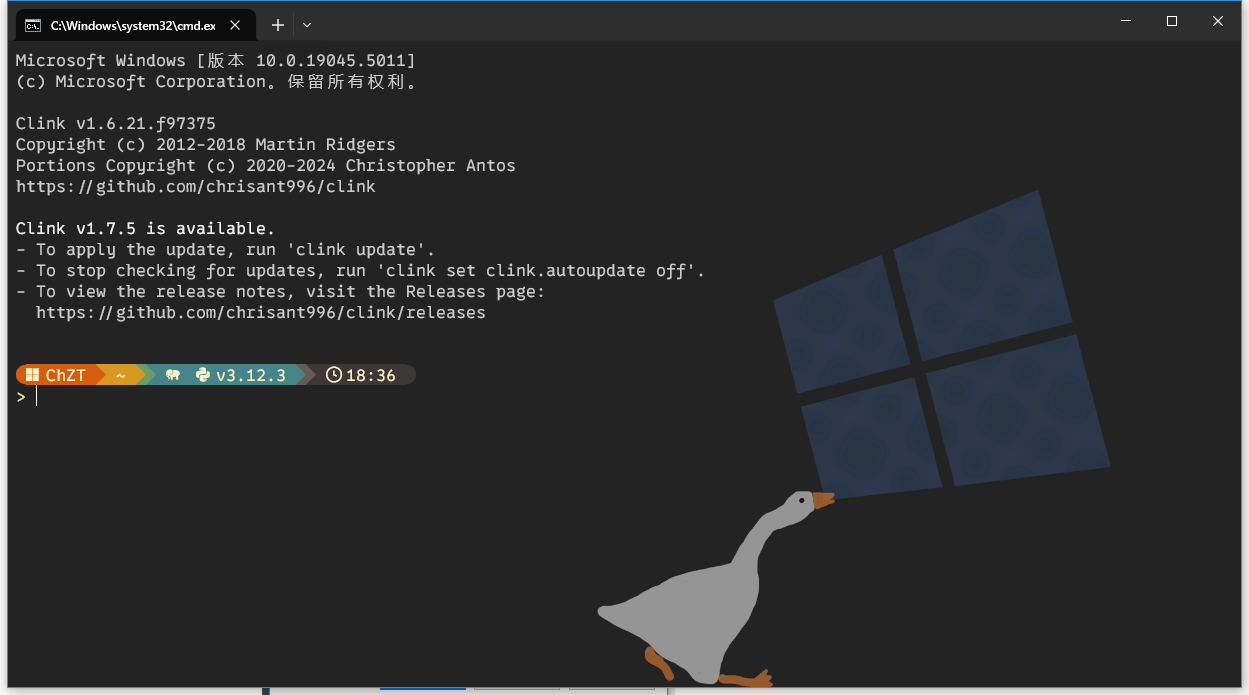Maximize the terminal window
The height and width of the screenshot is (695, 1249).
(1172, 21)
